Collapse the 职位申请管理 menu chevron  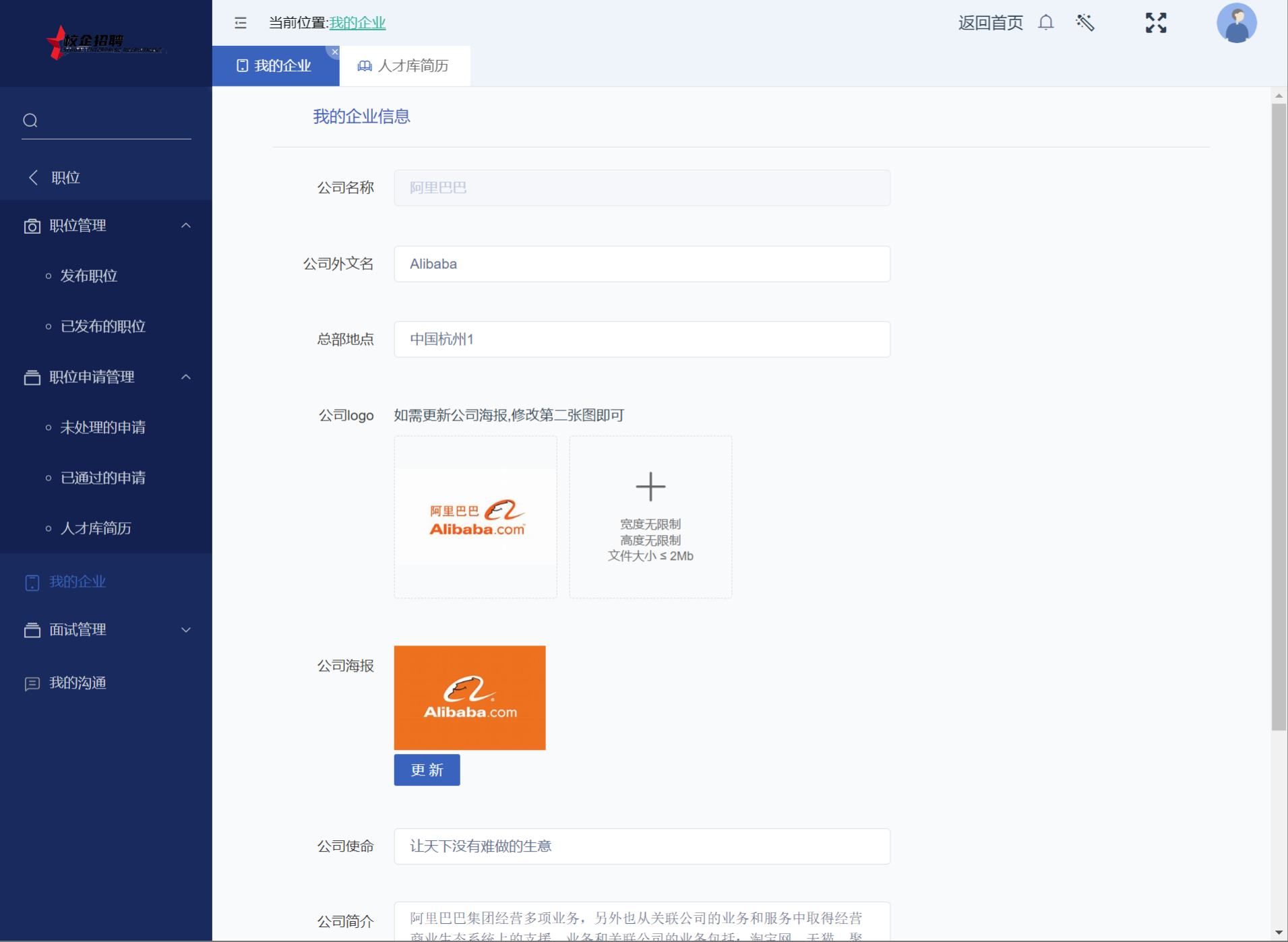point(186,377)
